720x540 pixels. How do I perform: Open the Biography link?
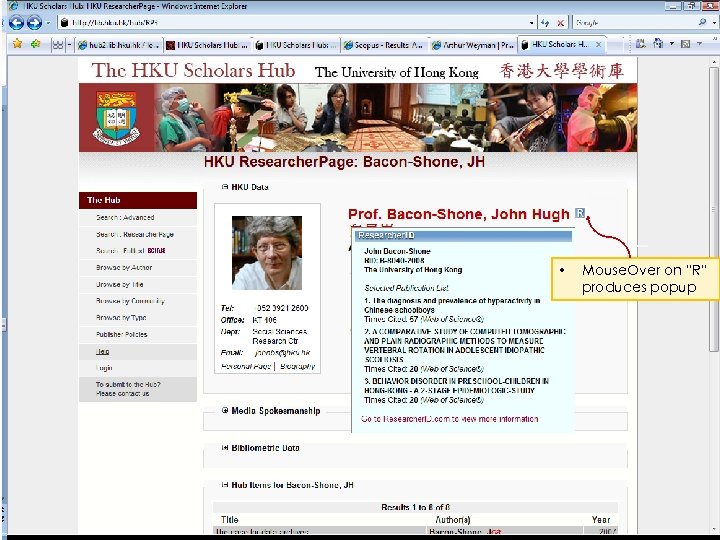pos(298,366)
